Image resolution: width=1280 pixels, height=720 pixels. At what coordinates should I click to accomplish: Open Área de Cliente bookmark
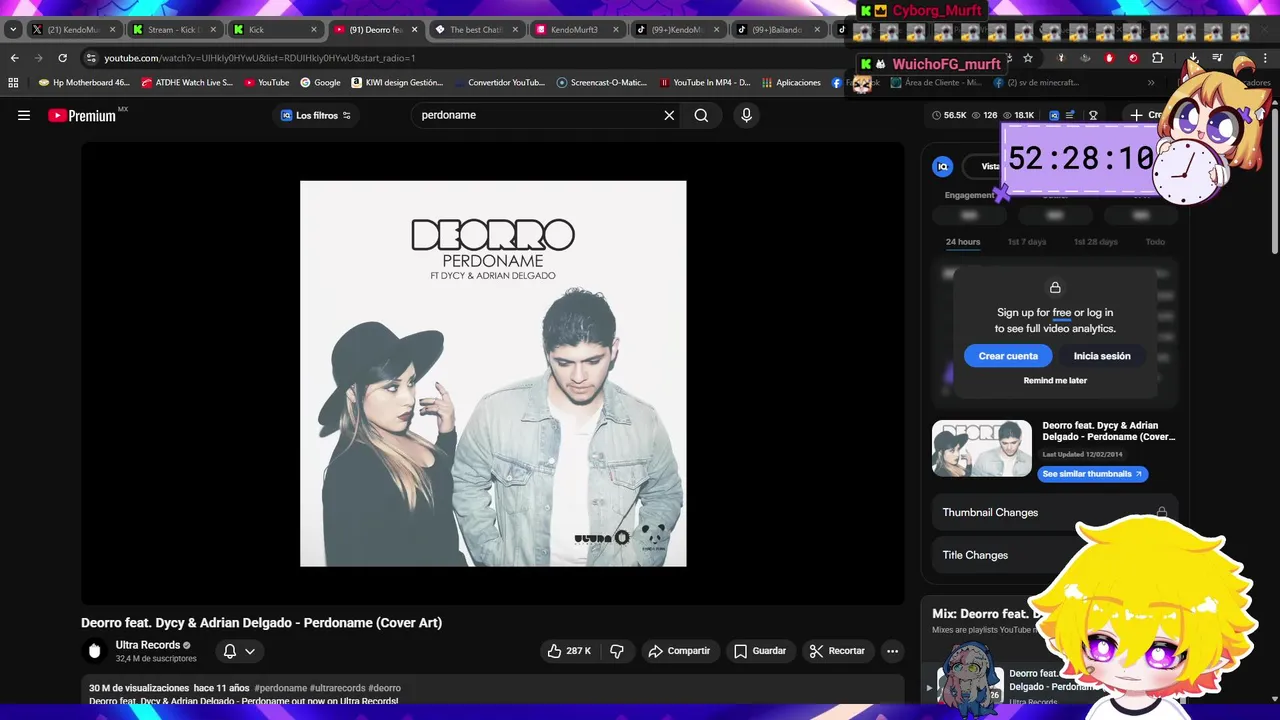pyautogui.click(x=936, y=83)
